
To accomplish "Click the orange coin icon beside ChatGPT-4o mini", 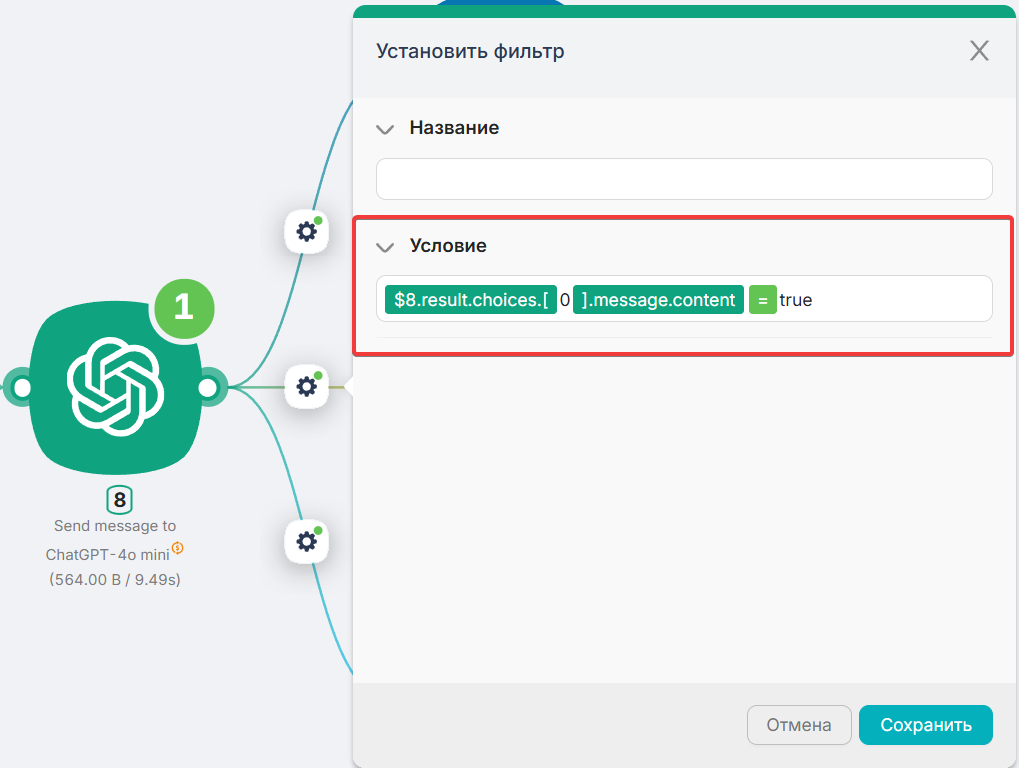I will point(177,547).
